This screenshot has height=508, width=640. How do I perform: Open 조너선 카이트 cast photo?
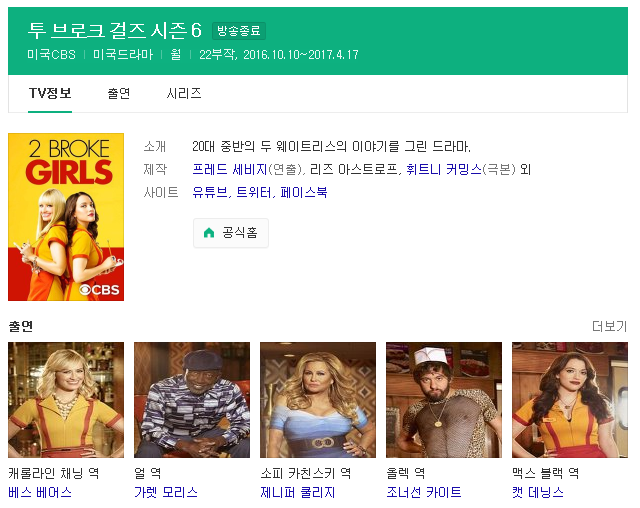pyautogui.click(x=444, y=400)
